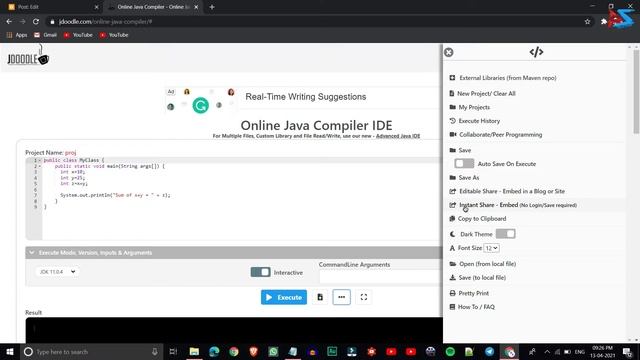Open the JDK version dropdown

(58, 271)
